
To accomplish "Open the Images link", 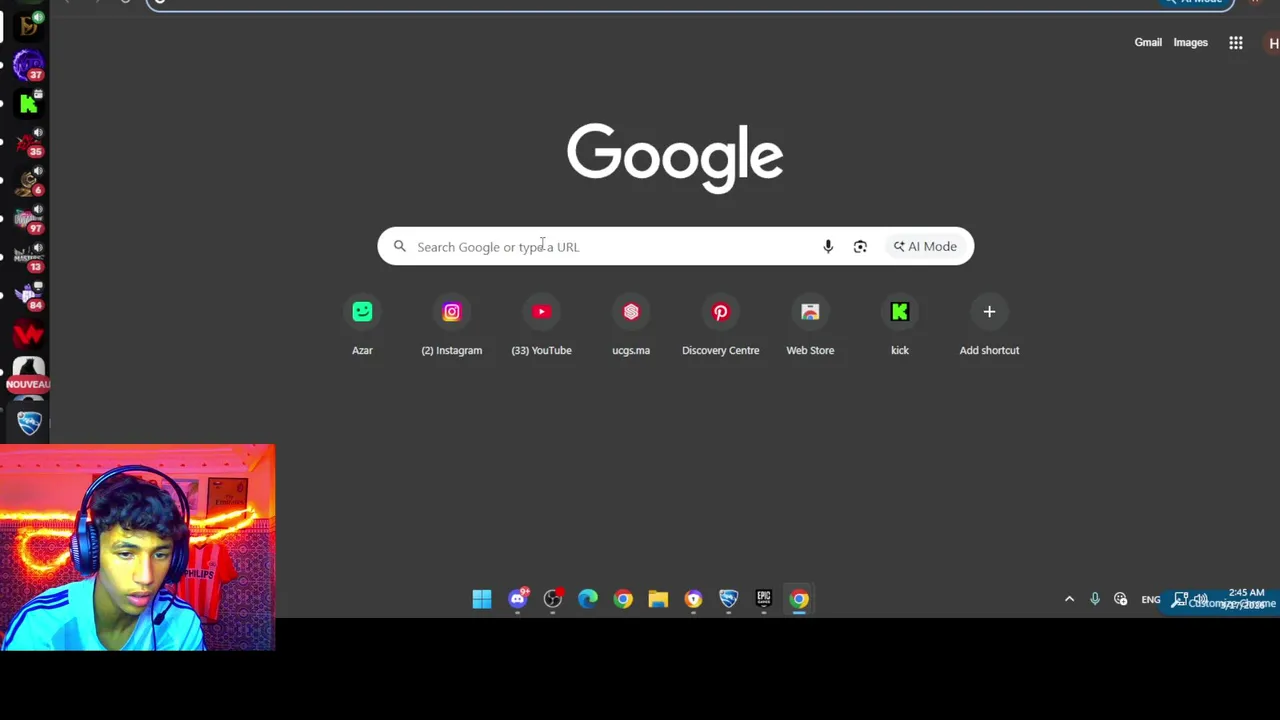I will [1190, 42].
